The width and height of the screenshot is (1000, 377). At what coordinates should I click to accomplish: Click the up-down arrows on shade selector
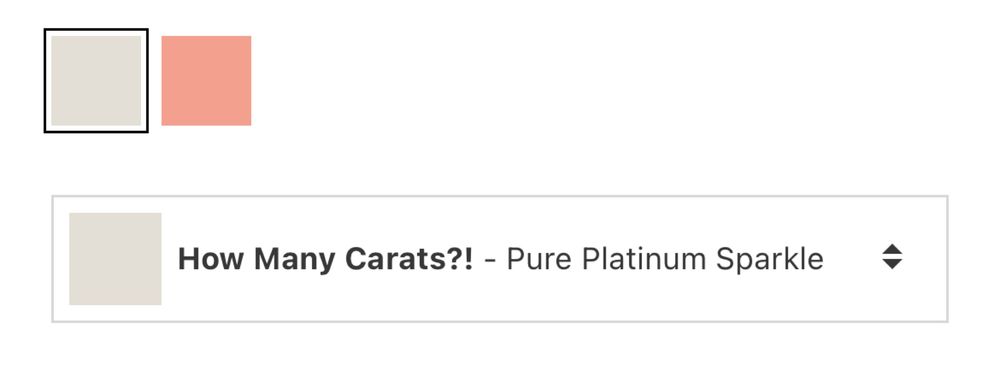(x=892, y=256)
